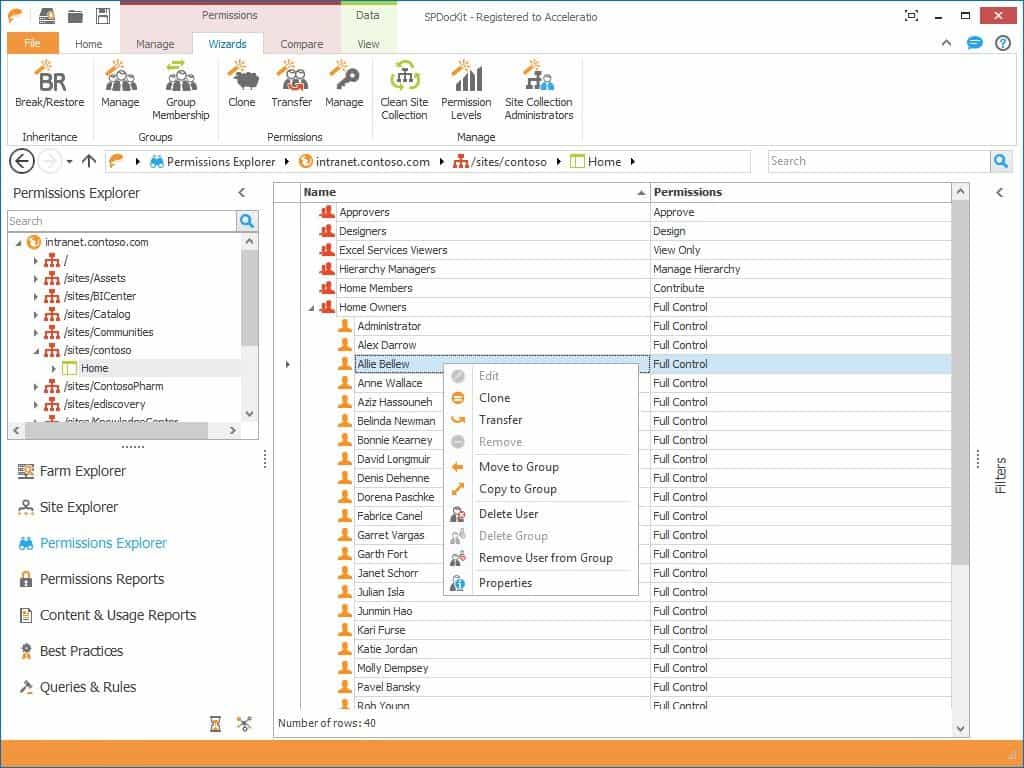Click the Permissions Explorer panel search magnifier
Screen dimensions: 1024x768
click(247, 221)
